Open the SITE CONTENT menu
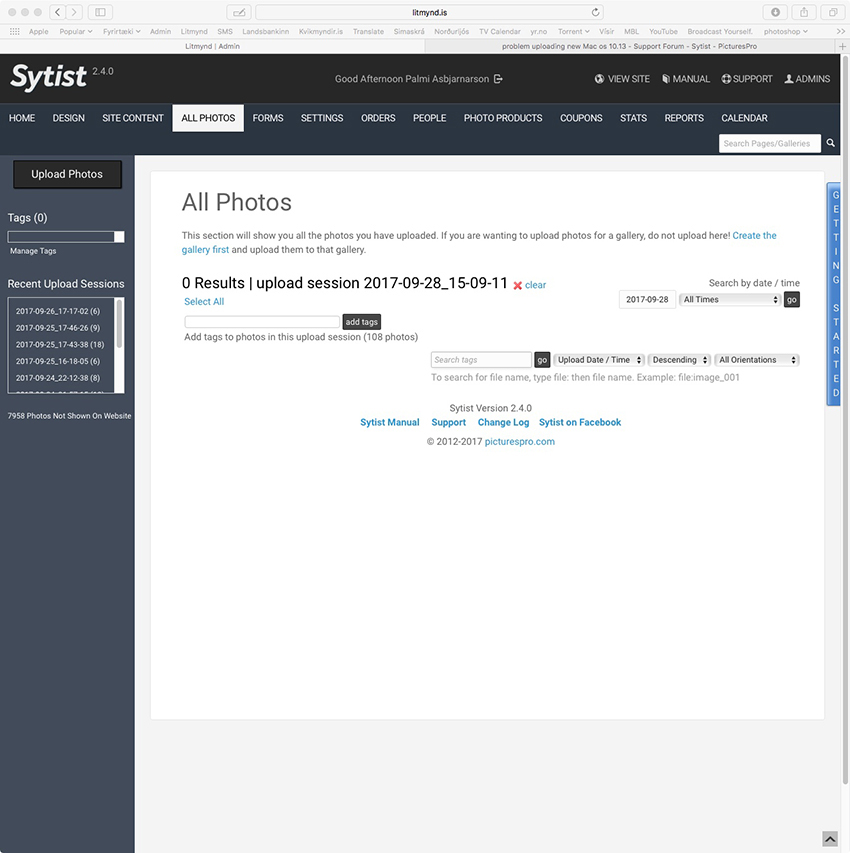850x853 pixels. pos(133,118)
